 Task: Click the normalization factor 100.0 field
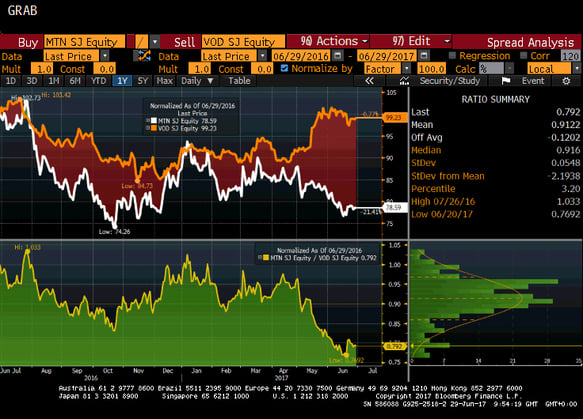click(431, 69)
